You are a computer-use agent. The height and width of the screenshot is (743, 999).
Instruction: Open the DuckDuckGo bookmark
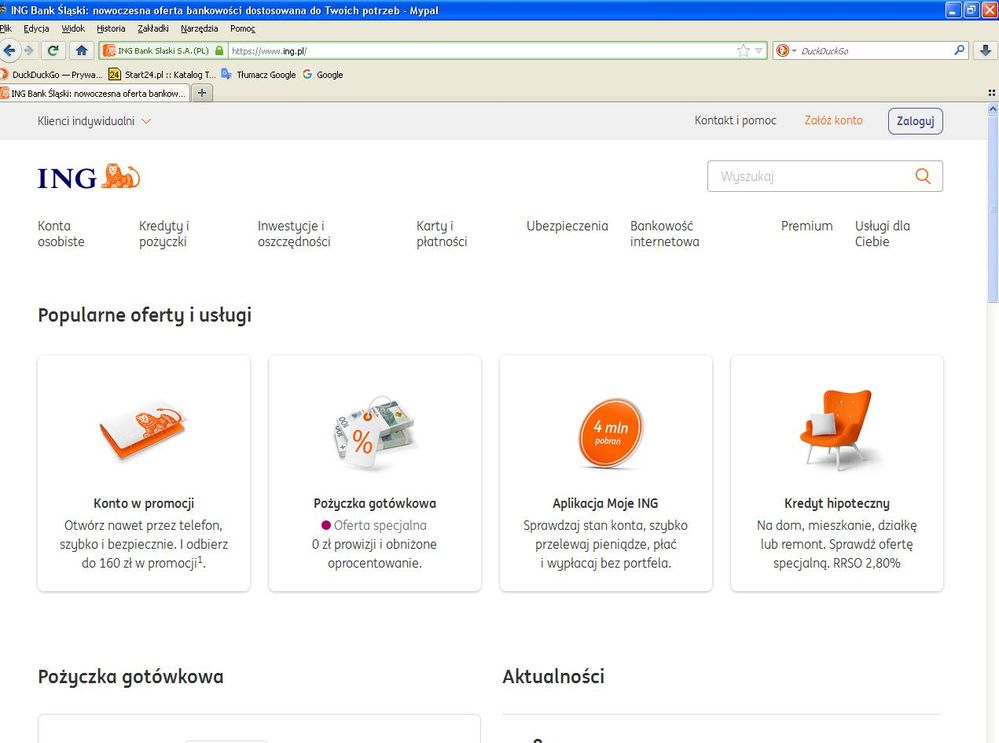[51, 75]
